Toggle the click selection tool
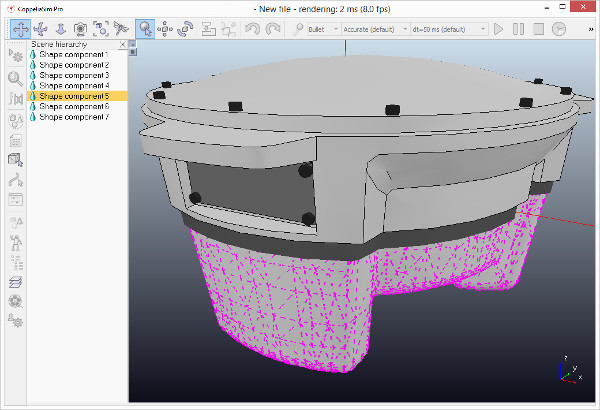 (x=145, y=29)
